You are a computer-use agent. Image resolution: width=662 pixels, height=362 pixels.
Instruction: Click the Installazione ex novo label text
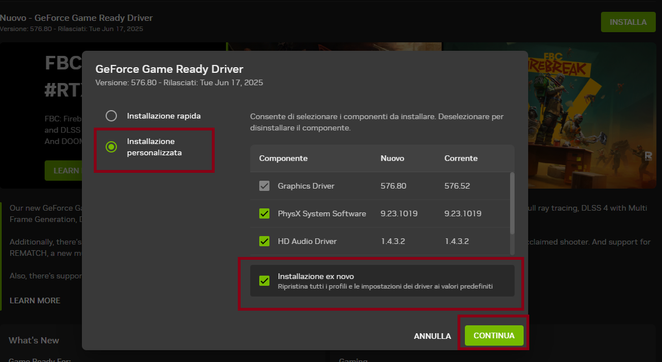click(316, 276)
